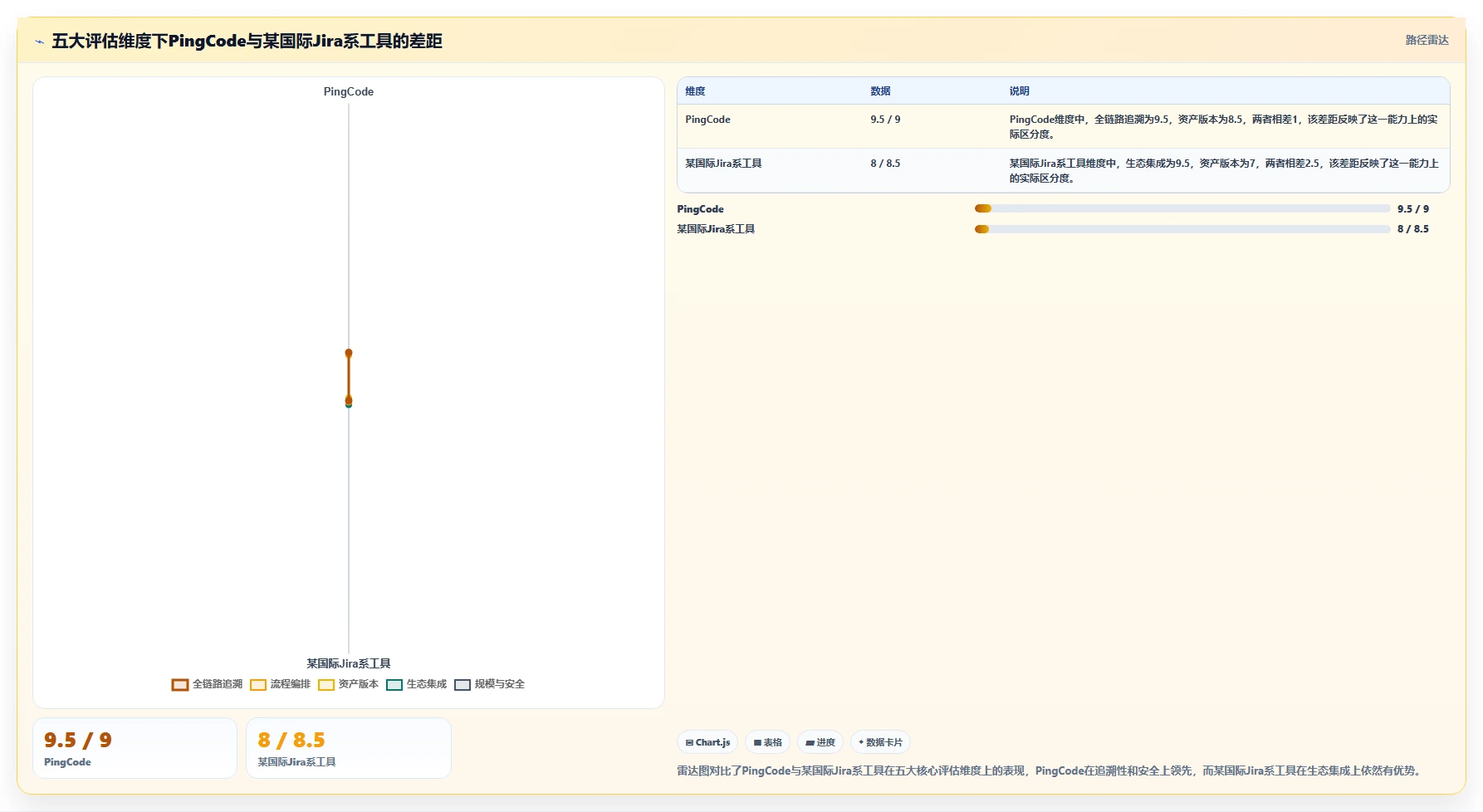Click the lower data point on the radar chart
Image resolution: width=1483 pixels, height=812 pixels.
coord(349,402)
